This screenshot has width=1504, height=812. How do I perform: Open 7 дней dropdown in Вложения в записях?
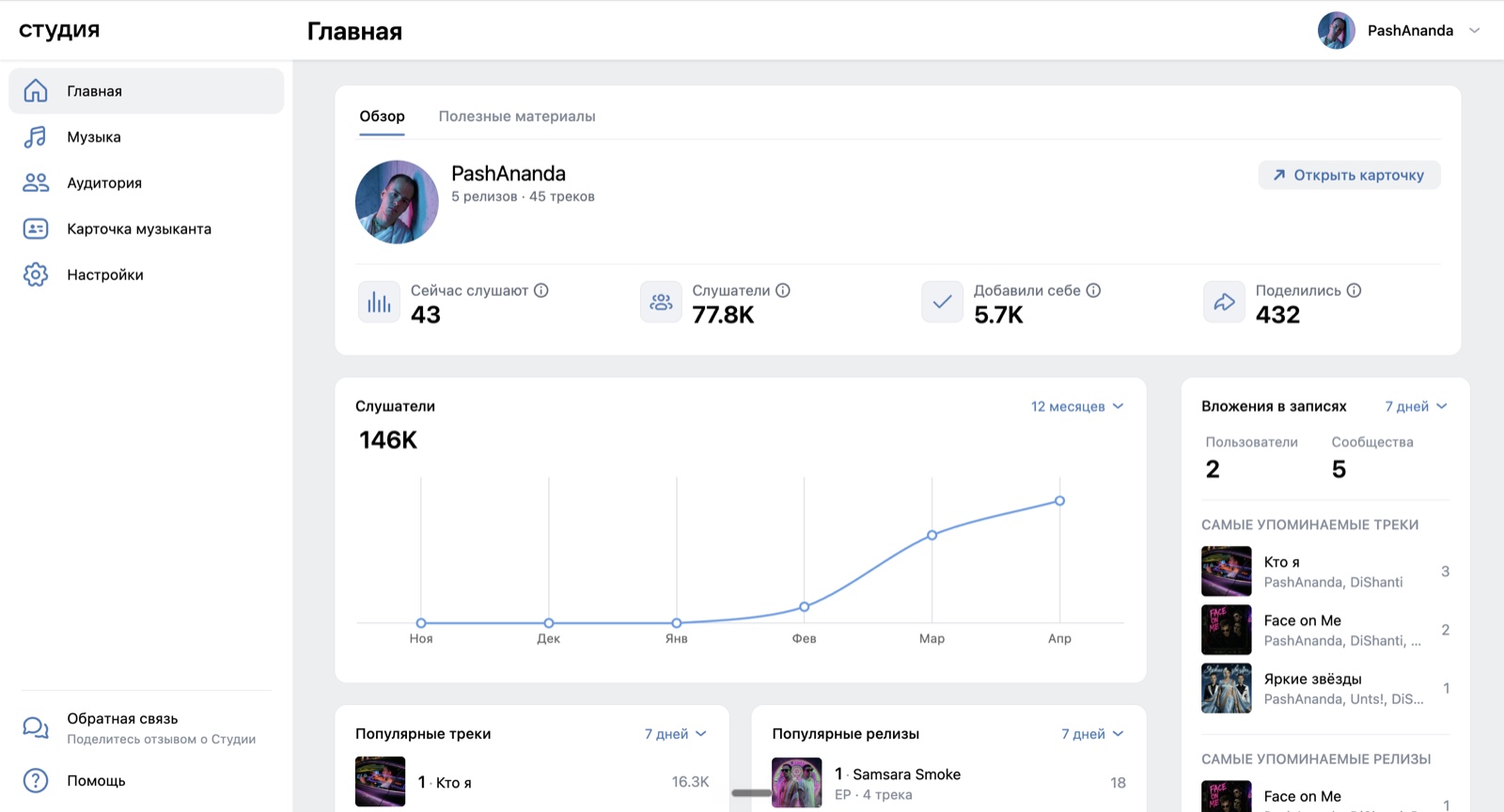[1416, 406]
